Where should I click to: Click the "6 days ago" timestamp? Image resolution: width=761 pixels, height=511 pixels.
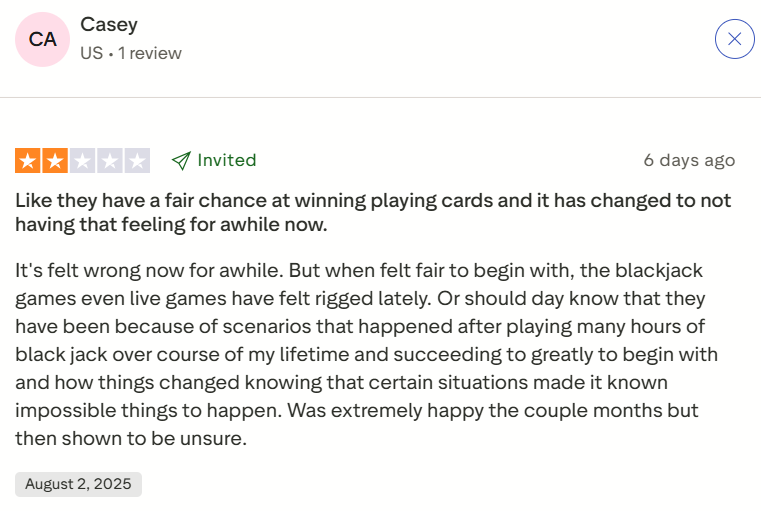click(x=689, y=160)
